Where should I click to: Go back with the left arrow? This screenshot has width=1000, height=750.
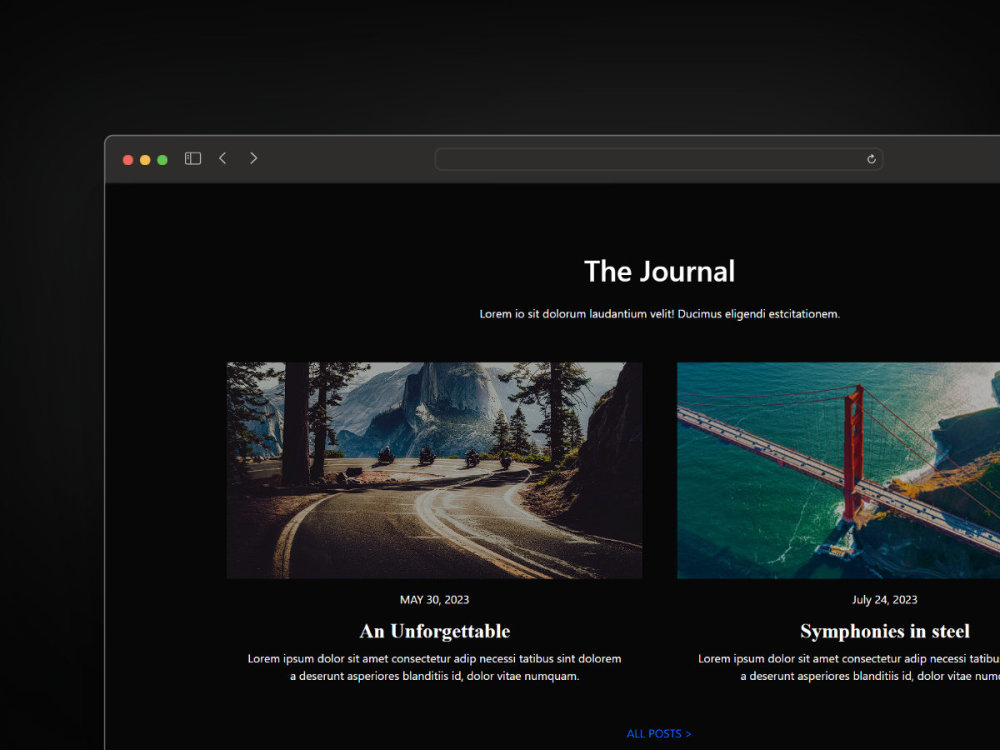coord(223,158)
